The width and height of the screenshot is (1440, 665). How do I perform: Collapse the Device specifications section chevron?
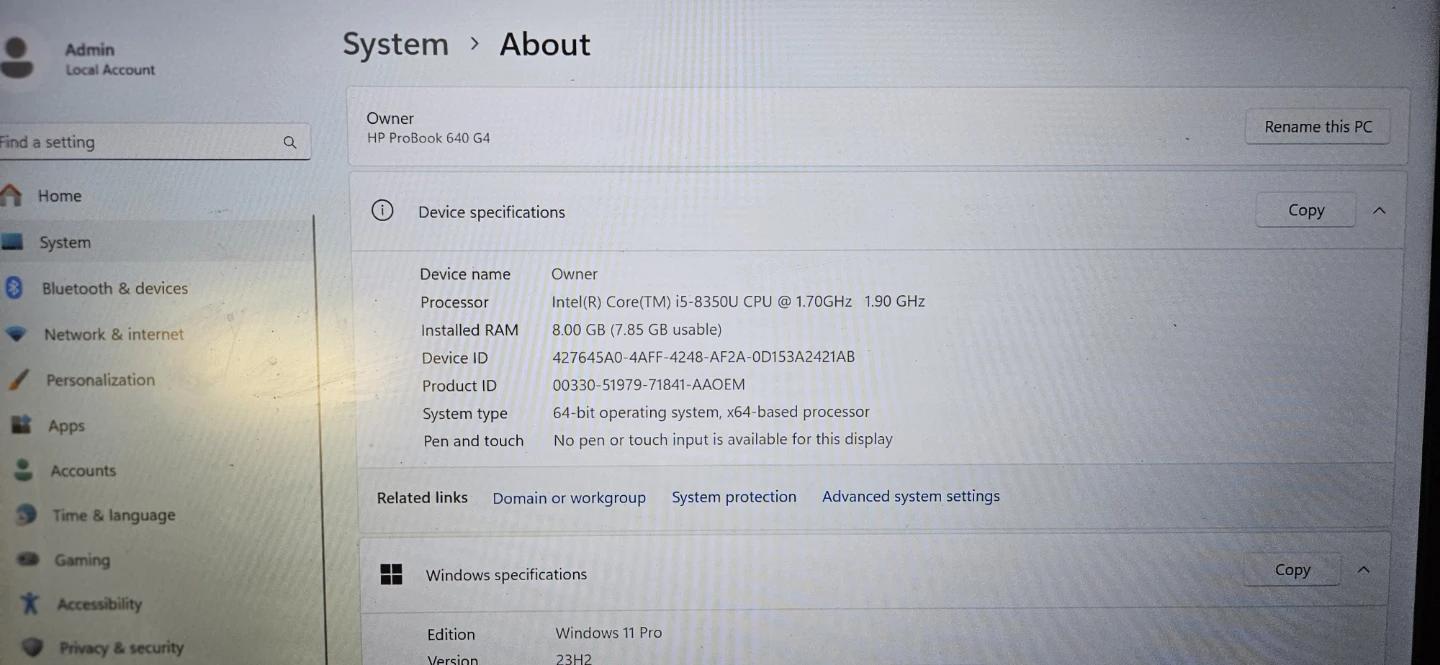[x=1379, y=210]
